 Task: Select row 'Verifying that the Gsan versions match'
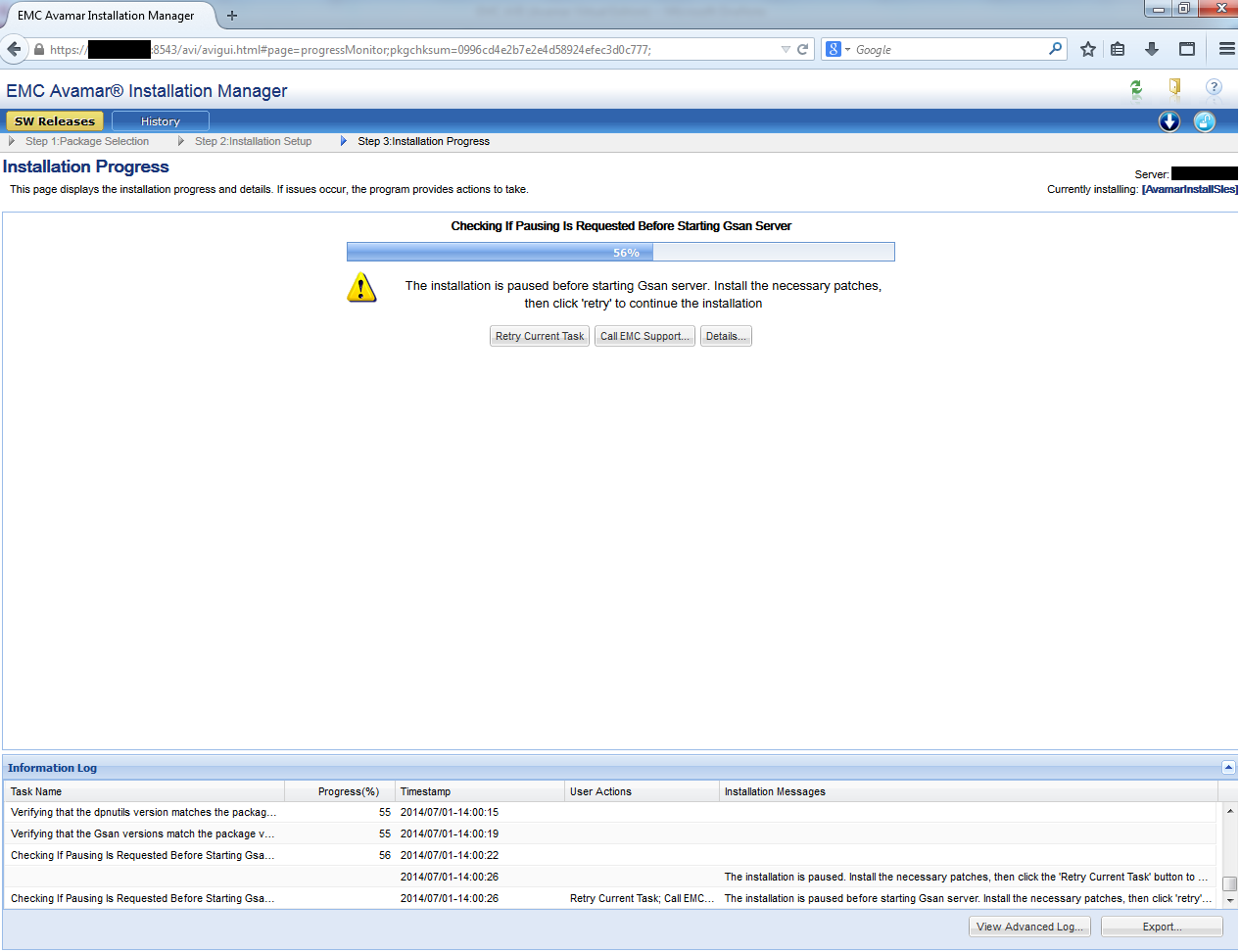610,833
